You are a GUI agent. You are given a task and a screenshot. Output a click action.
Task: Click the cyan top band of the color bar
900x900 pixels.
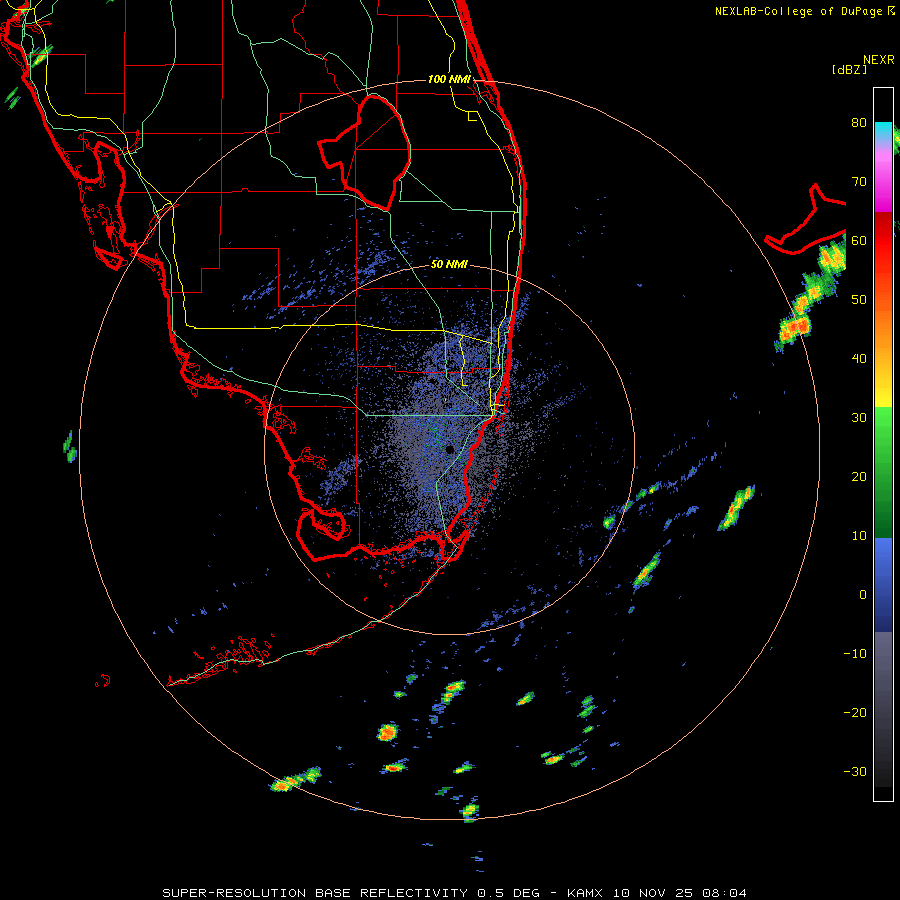[883, 129]
